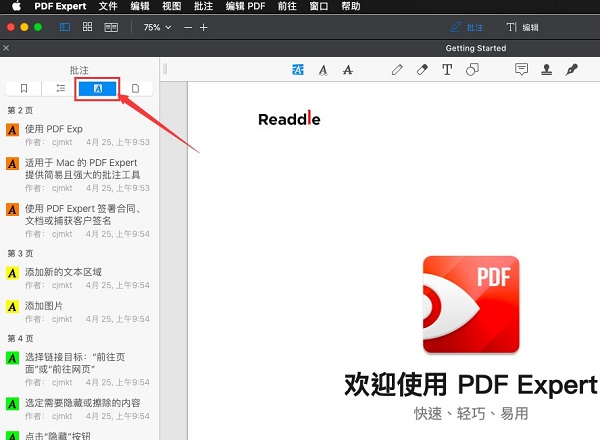Open the 窗口 menu
The height and width of the screenshot is (440, 600).
(319, 6)
